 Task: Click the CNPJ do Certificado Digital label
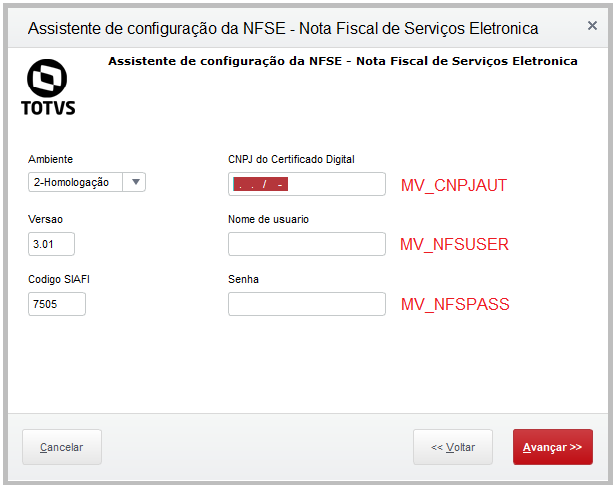(x=291, y=159)
